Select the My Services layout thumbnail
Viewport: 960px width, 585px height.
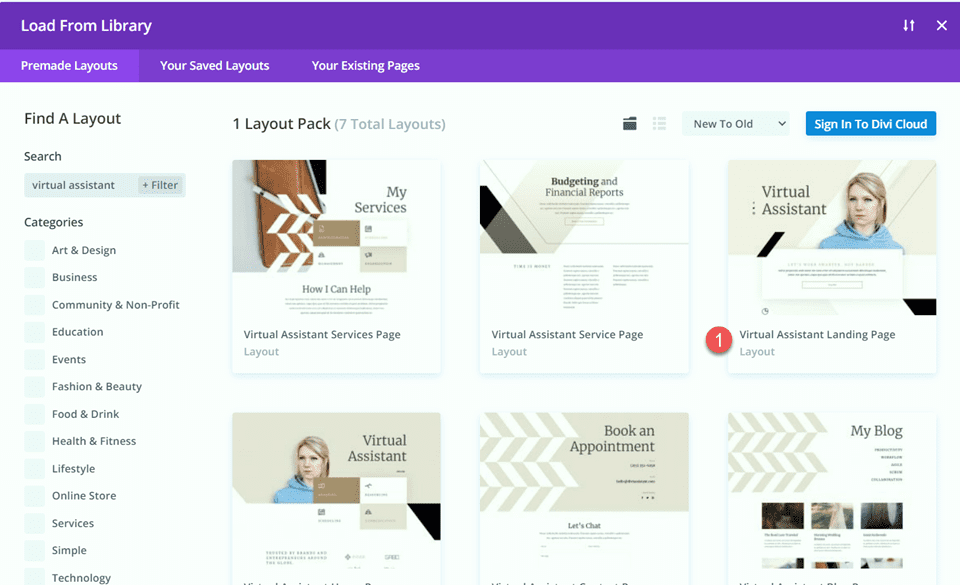tap(336, 238)
